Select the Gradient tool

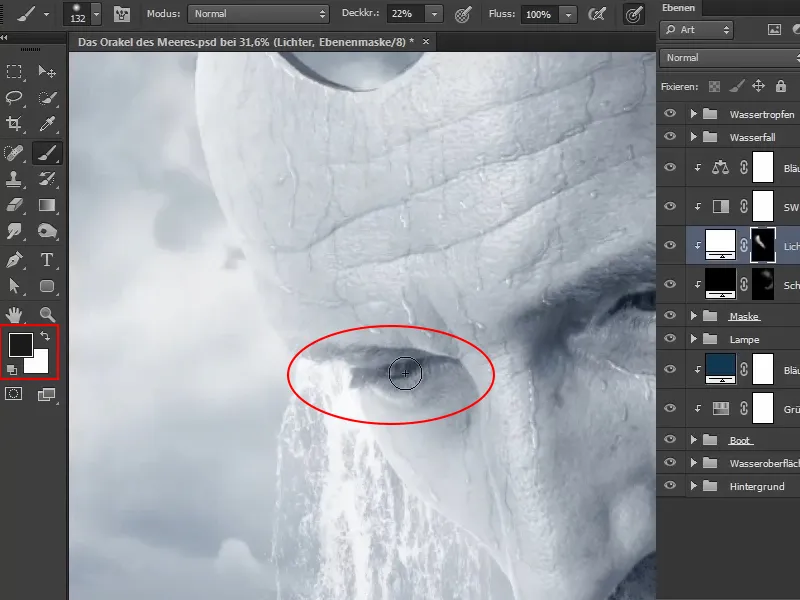point(47,205)
